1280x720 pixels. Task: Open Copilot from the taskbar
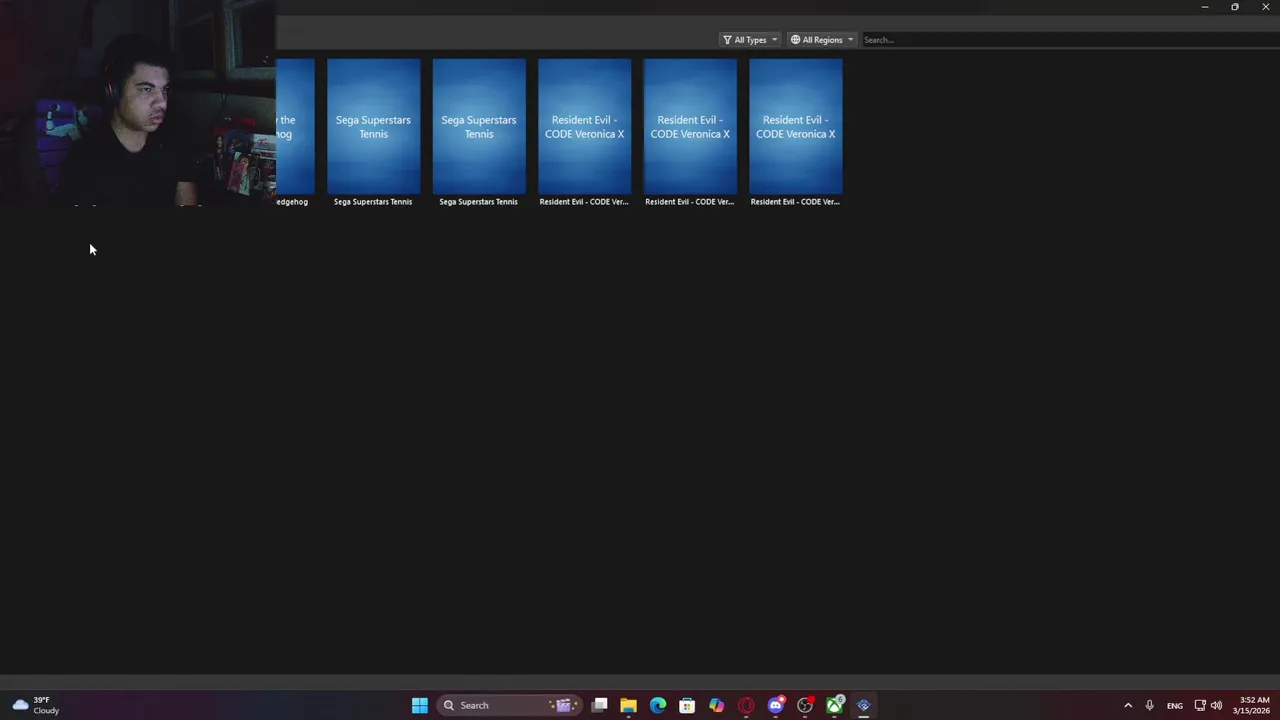pos(716,705)
